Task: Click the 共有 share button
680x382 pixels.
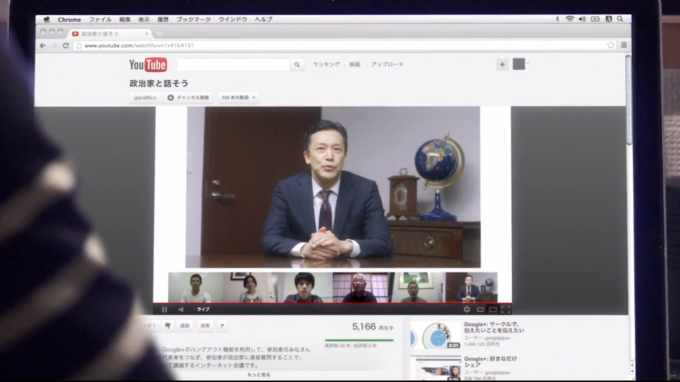Action: coord(205,326)
